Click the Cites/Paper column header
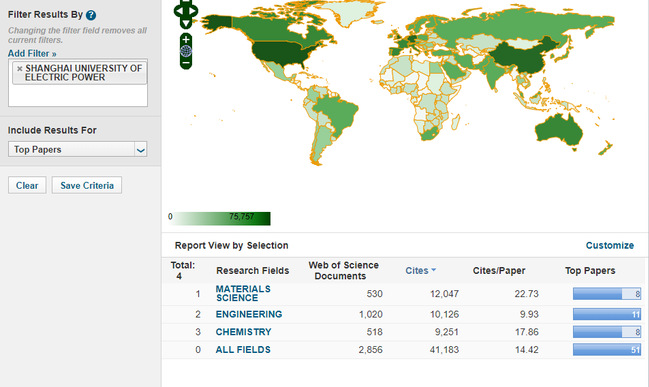649x387 pixels. [x=499, y=271]
